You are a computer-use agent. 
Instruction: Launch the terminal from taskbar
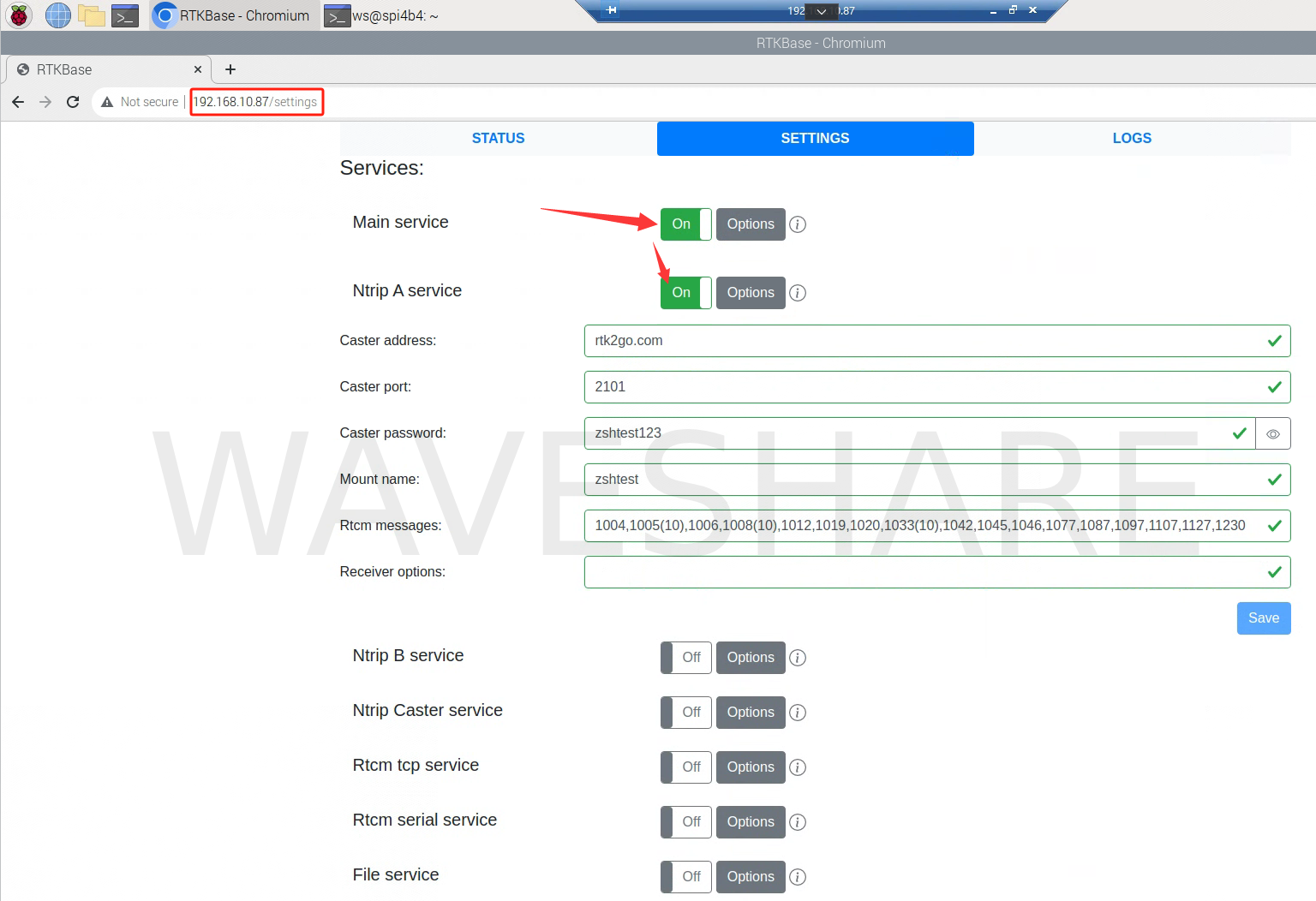125,15
